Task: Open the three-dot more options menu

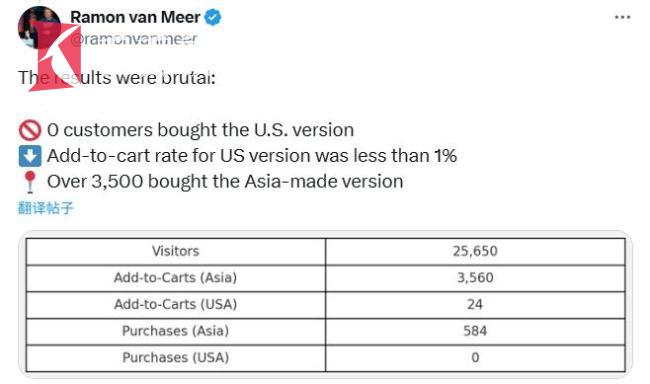Action: [x=622, y=17]
